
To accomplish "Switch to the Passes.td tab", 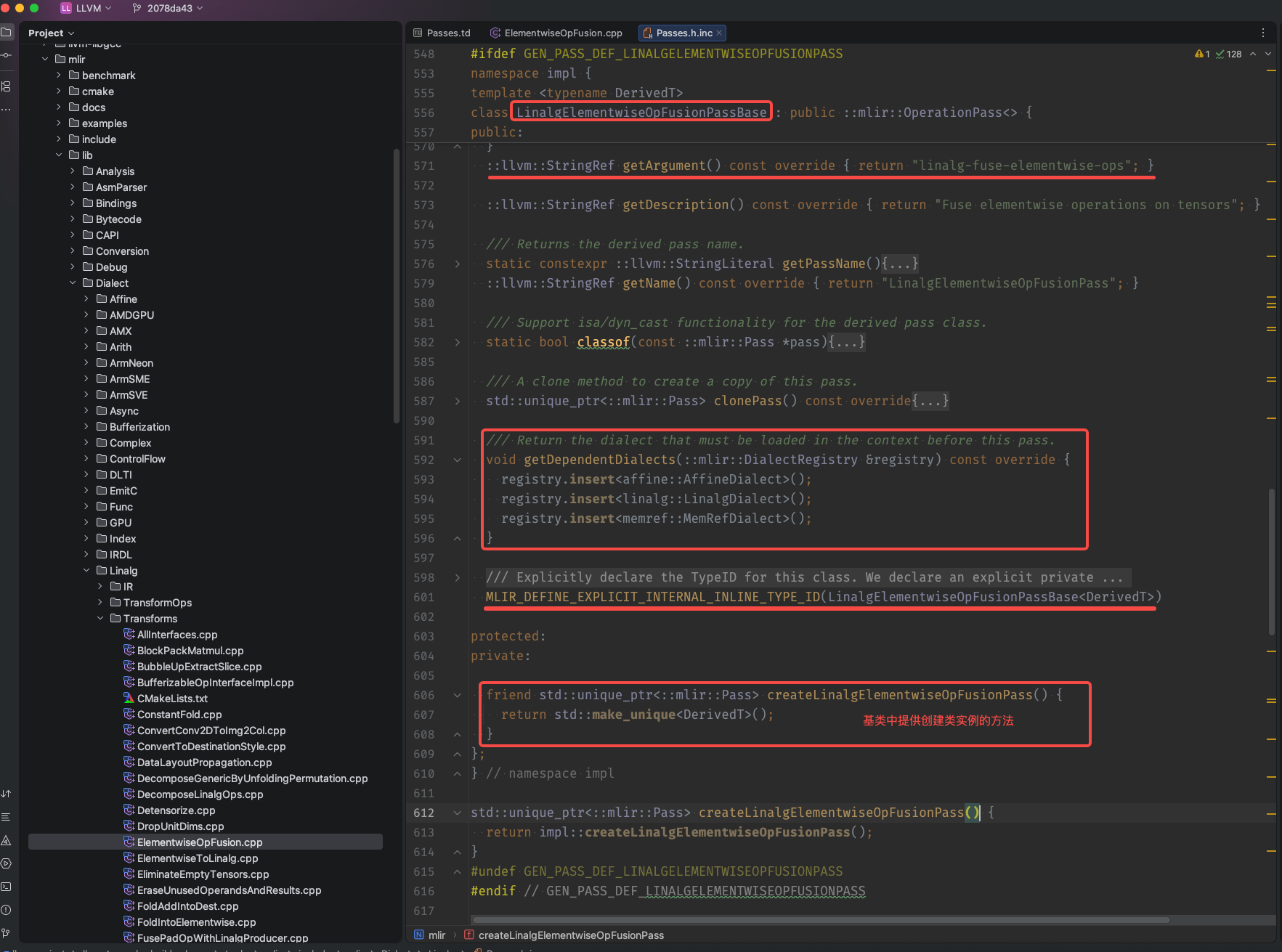I will click(x=442, y=33).
